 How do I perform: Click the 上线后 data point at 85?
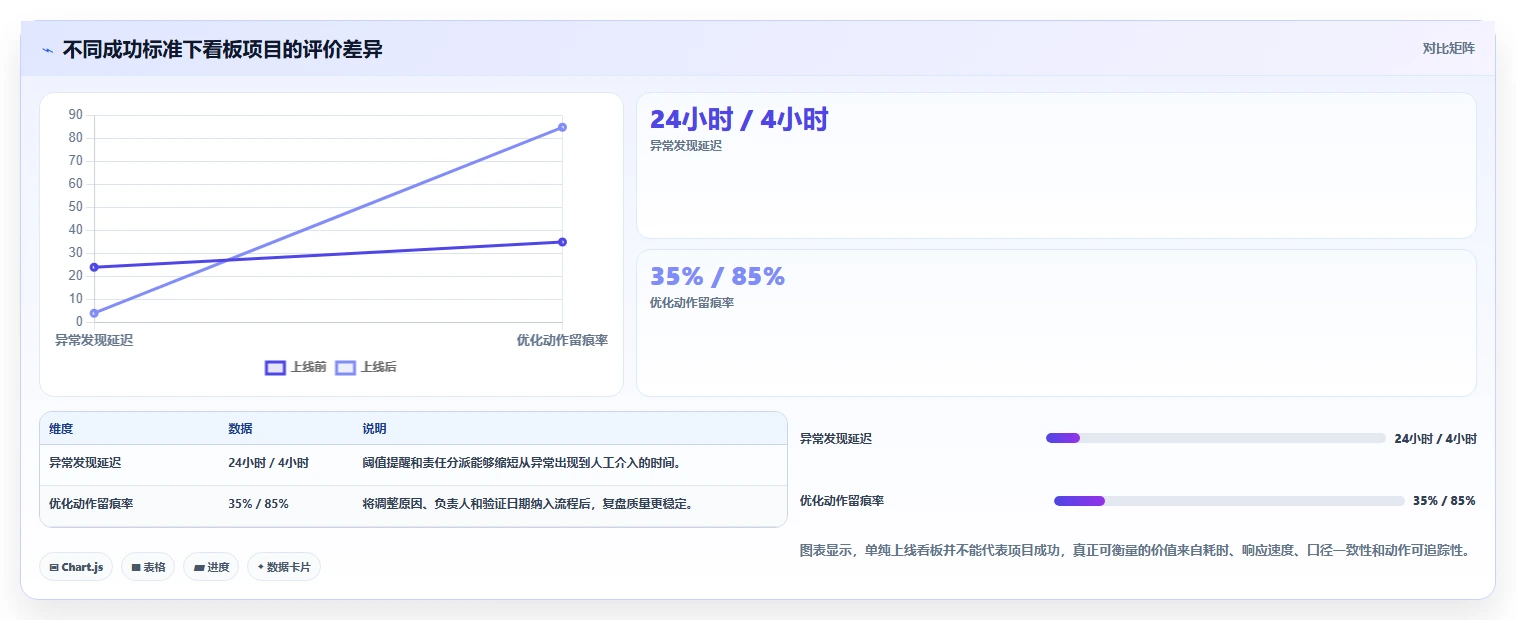pos(563,127)
